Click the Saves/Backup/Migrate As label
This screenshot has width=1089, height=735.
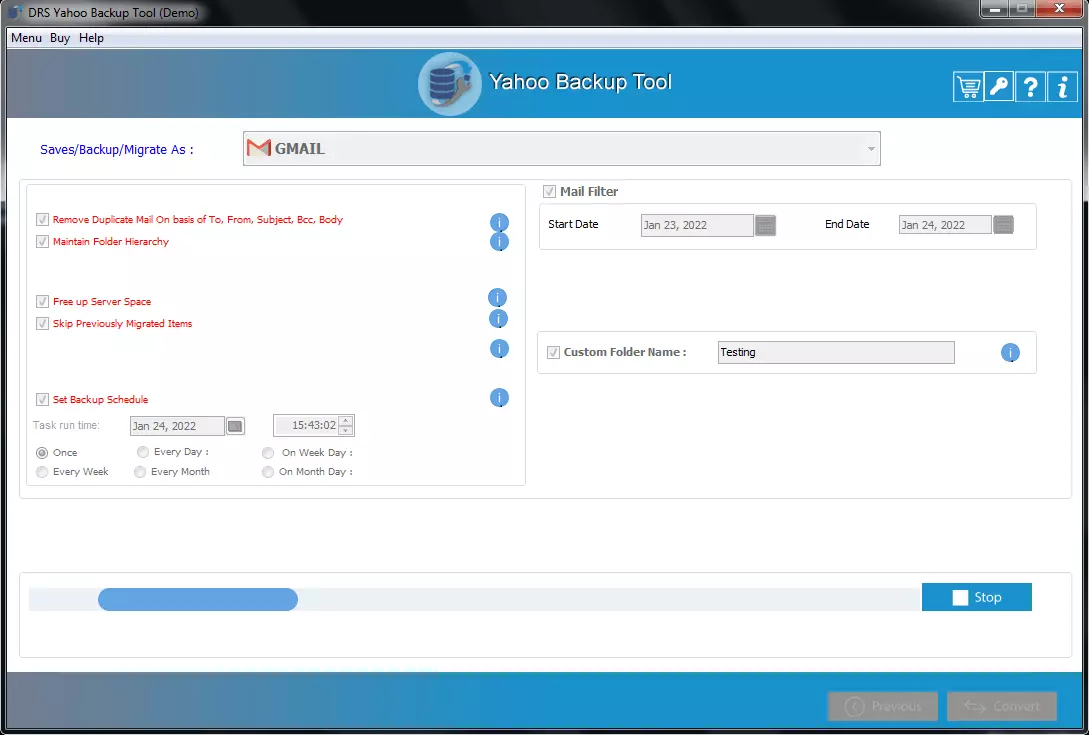(x=117, y=149)
